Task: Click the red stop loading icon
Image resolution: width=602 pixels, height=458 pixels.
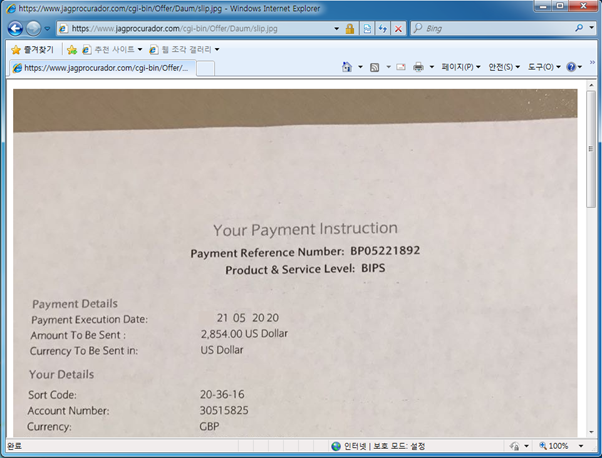Action: [399, 28]
